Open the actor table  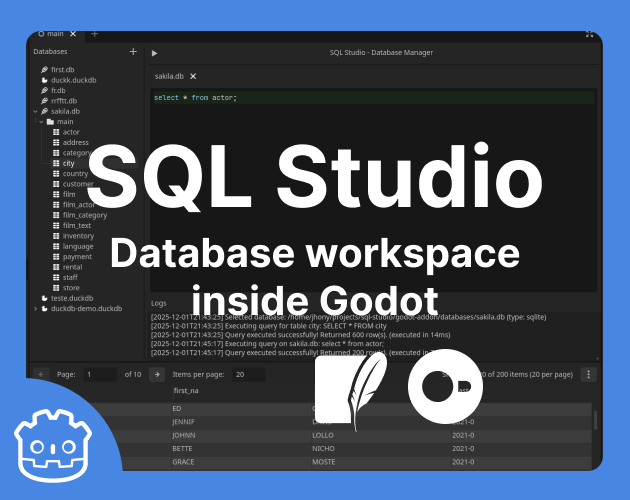(71, 132)
